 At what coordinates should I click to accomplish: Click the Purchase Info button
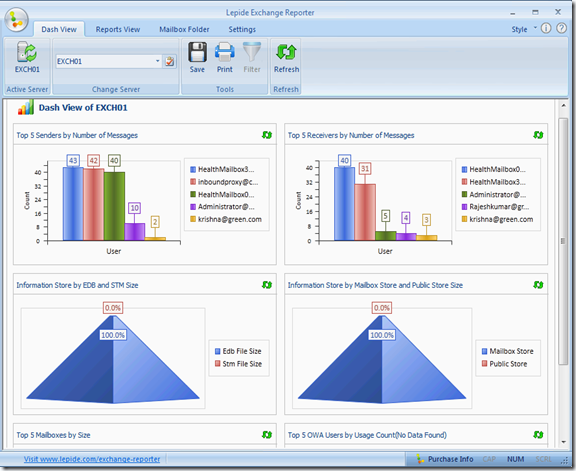[x=444, y=459]
